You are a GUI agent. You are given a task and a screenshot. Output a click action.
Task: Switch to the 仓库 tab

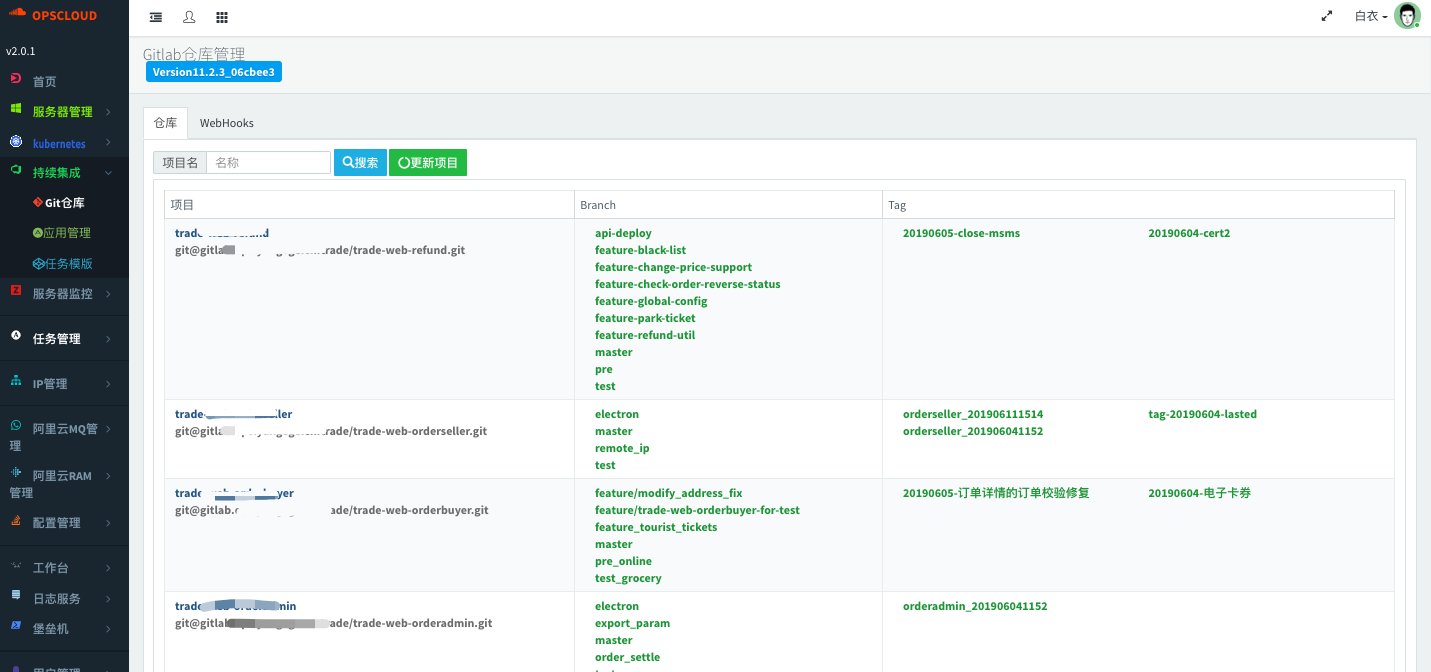coord(165,123)
